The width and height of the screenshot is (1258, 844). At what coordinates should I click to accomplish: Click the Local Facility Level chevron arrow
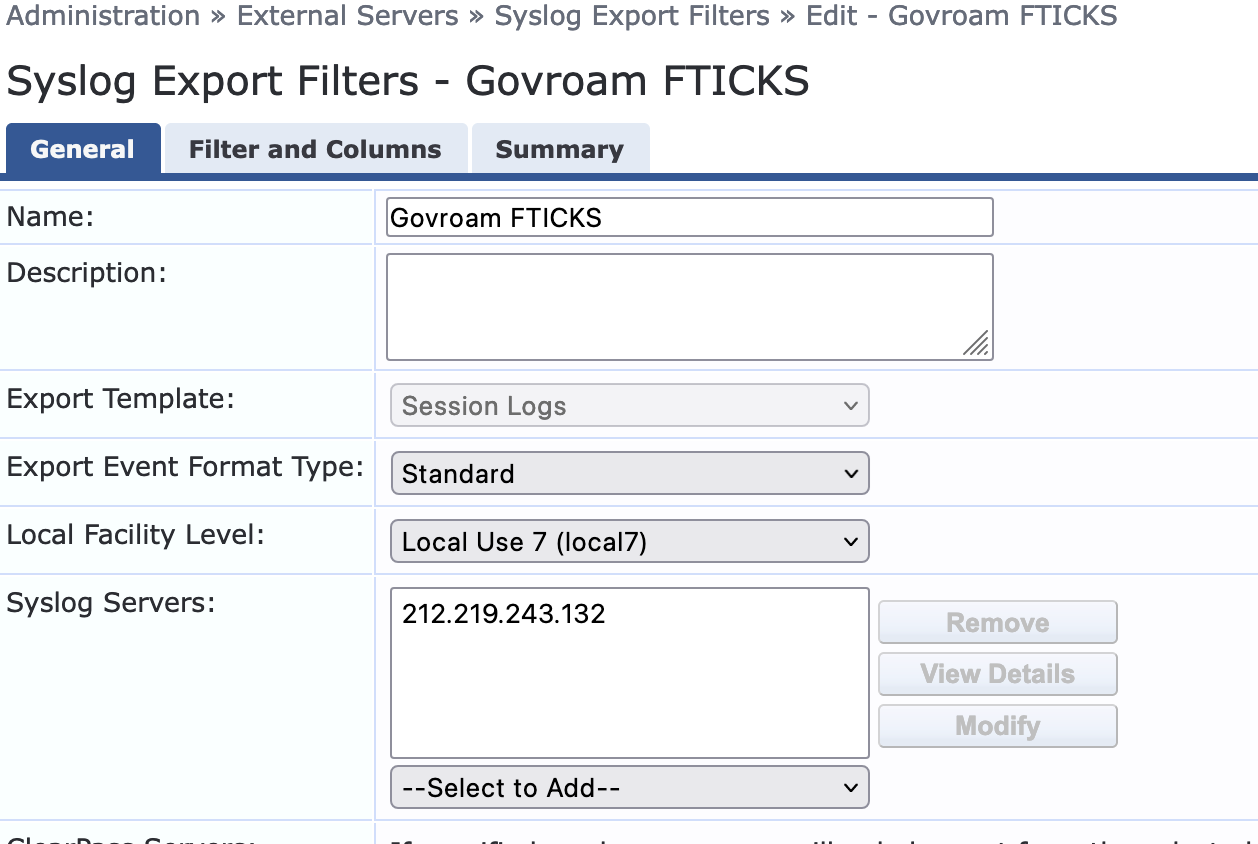pos(851,542)
